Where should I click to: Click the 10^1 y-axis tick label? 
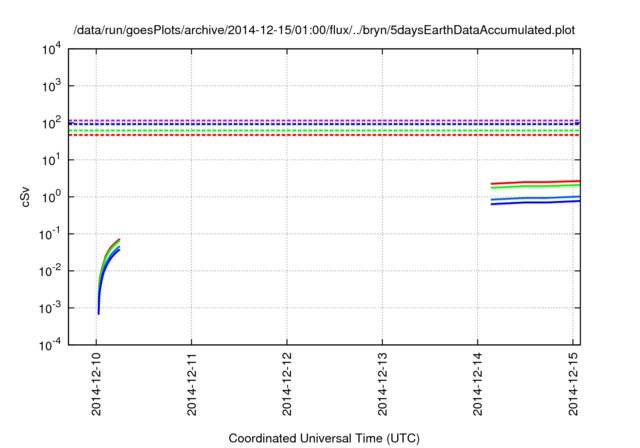click(x=51, y=160)
